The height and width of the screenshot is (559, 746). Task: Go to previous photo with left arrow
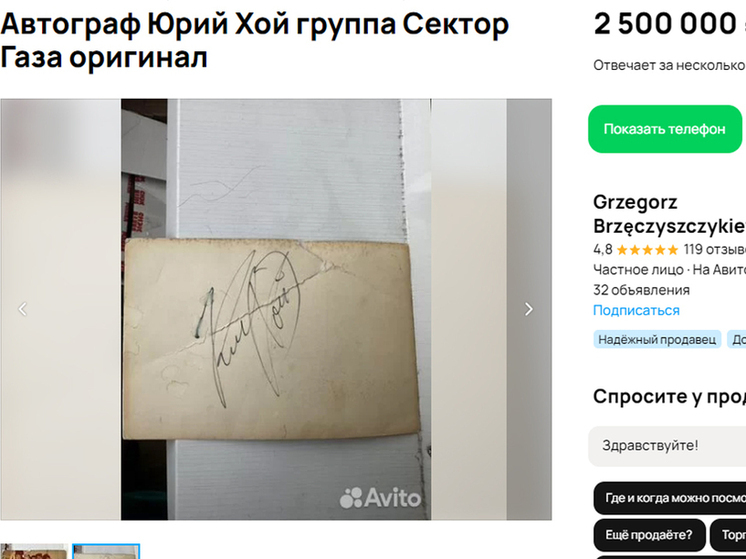(22, 309)
